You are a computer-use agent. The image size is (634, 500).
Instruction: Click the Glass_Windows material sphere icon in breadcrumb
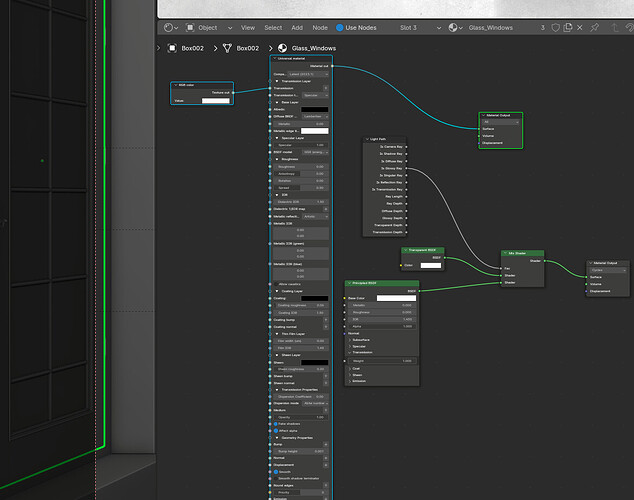coord(282,48)
